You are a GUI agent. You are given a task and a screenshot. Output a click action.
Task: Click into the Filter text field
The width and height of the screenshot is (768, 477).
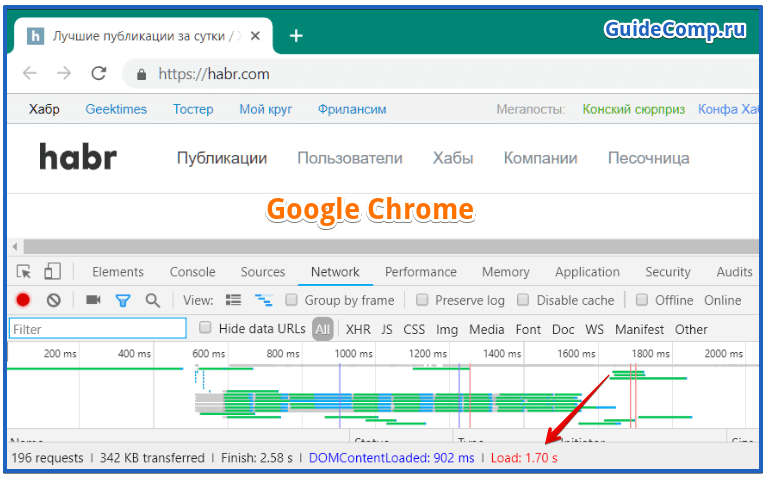point(97,329)
